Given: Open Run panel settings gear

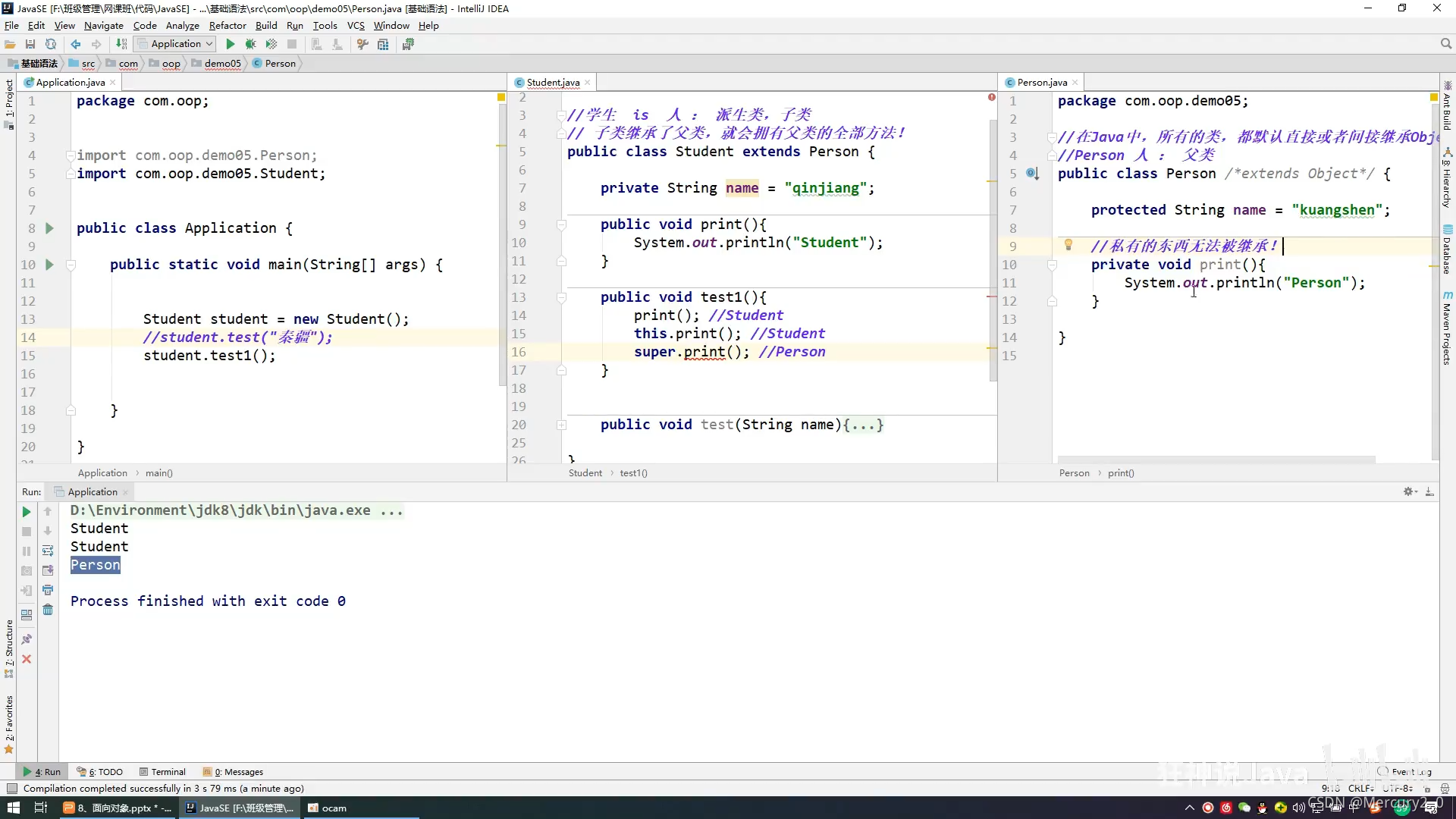Looking at the screenshot, I should click(x=1410, y=492).
